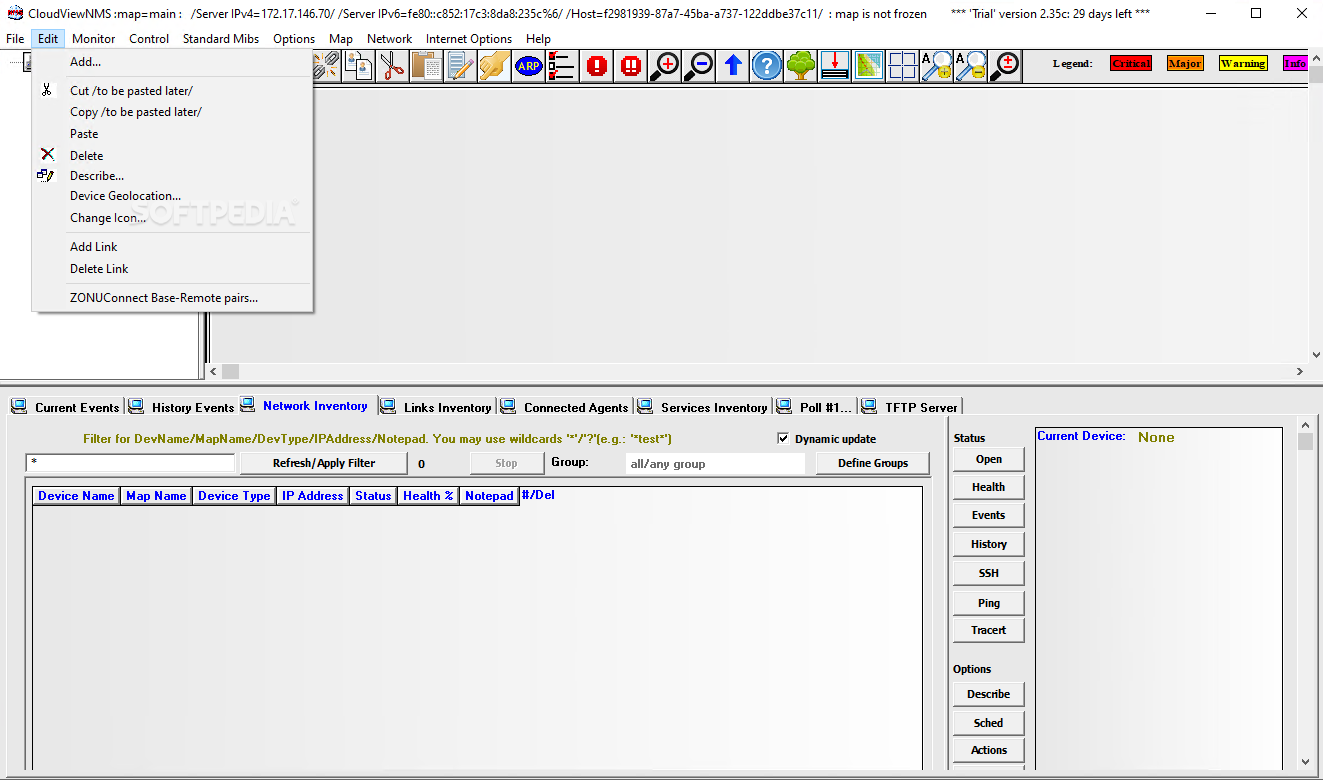Viewport: 1323px width, 780px height.
Task: Click the Group all/any group field
Action: [715, 464]
